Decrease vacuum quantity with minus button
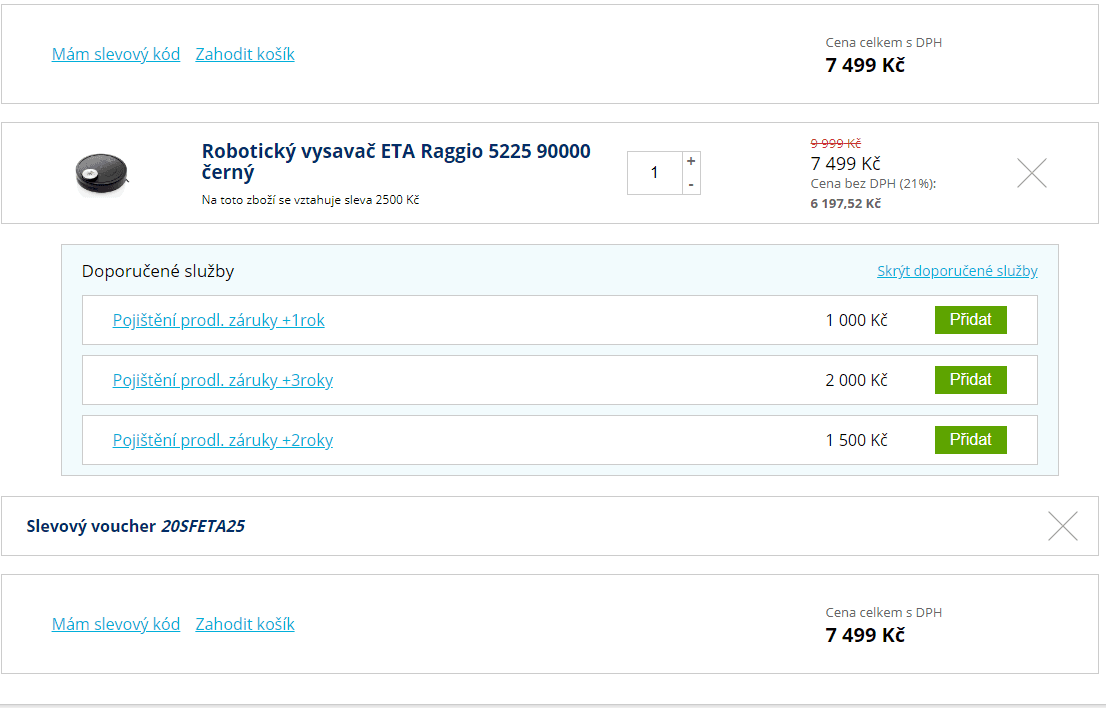This screenshot has height=708, width=1106. 691,184
